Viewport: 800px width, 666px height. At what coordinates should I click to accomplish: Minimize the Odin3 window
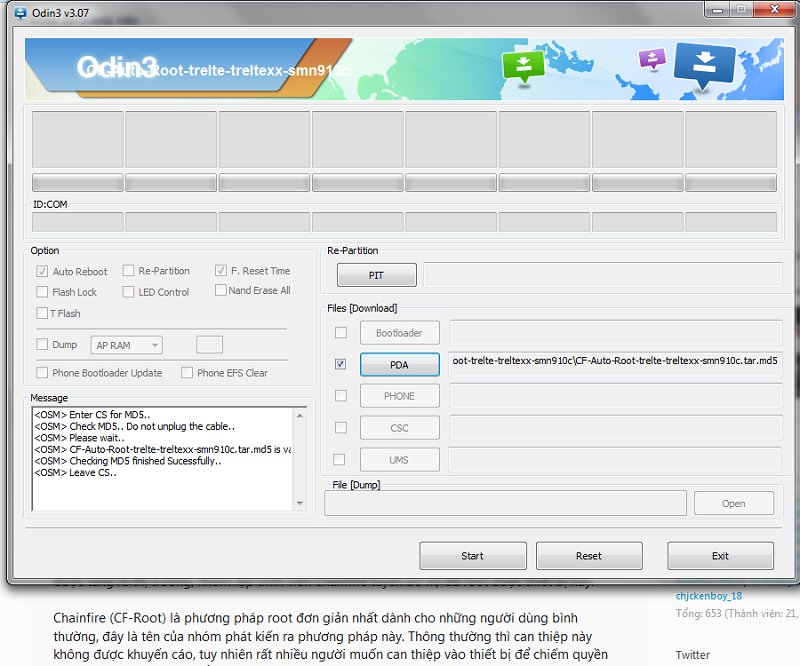[717, 10]
